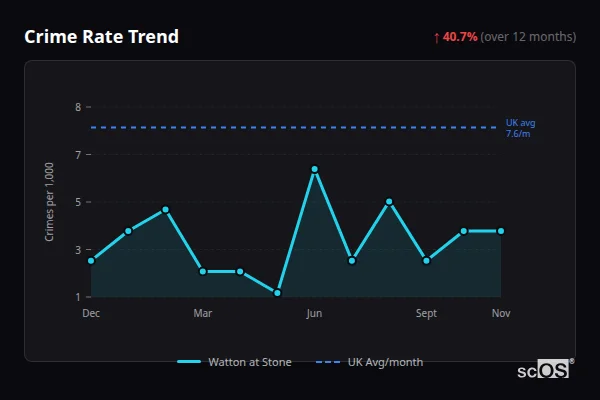The height and width of the screenshot is (400, 600).
Task: Click the lowest May data point
Action: point(277,293)
